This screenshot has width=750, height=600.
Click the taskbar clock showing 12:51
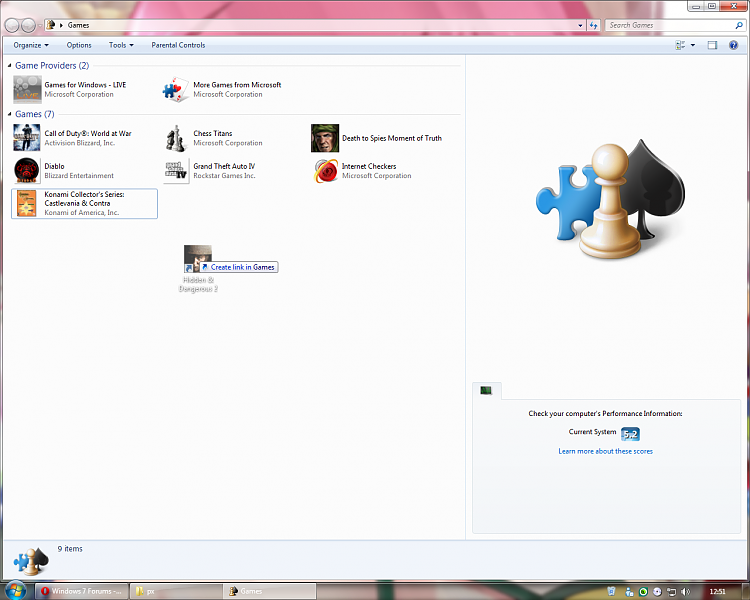click(717, 591)
